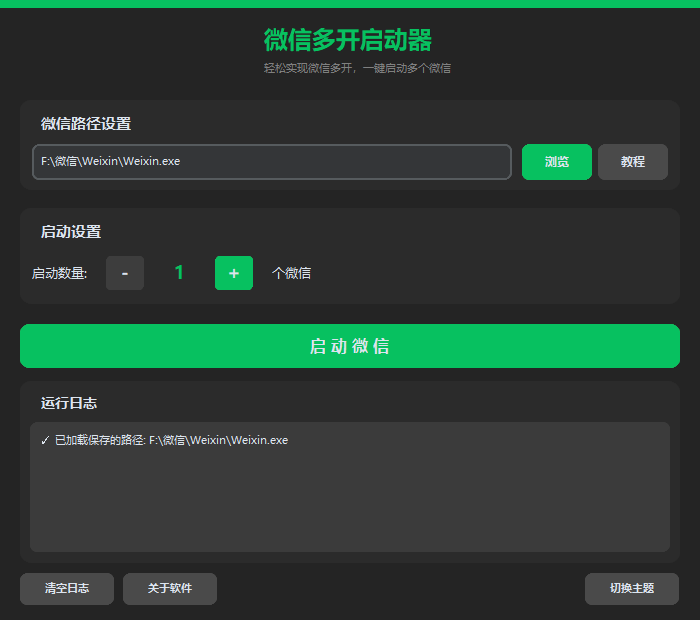
Task: Increase launch count with plus button
Action: (x=234, y=273)
